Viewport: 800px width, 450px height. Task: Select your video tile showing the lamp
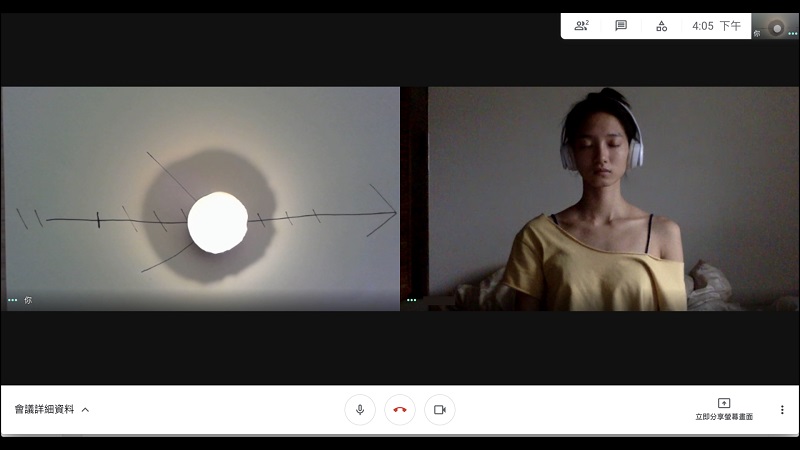pyautogui.click(x=201, y=198)
